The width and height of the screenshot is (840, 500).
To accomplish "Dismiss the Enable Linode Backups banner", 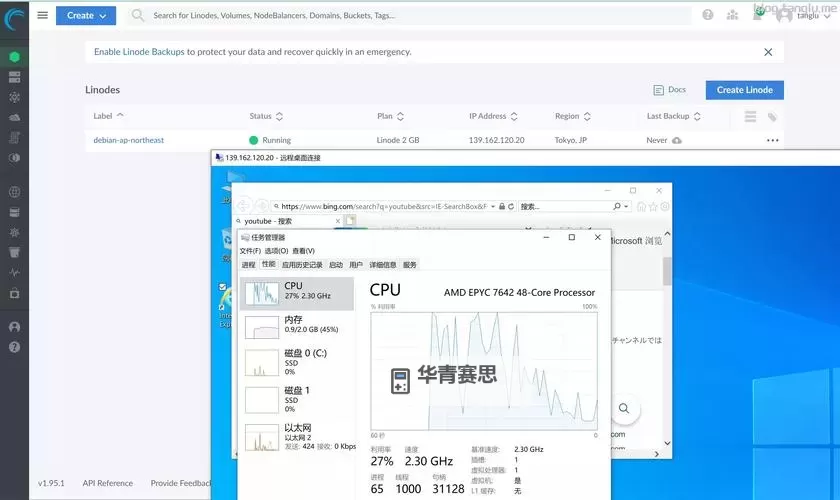I will [768, 52].
